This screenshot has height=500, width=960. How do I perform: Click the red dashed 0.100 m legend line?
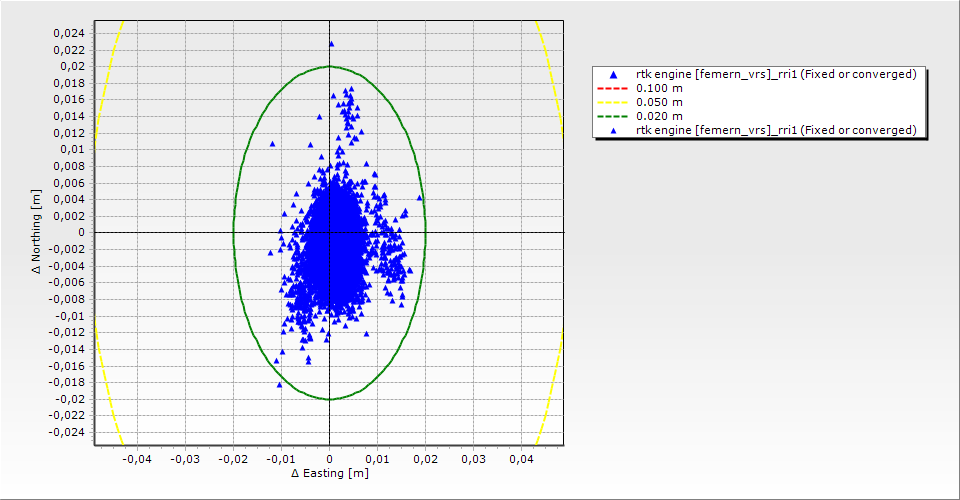tap(612, 88)
